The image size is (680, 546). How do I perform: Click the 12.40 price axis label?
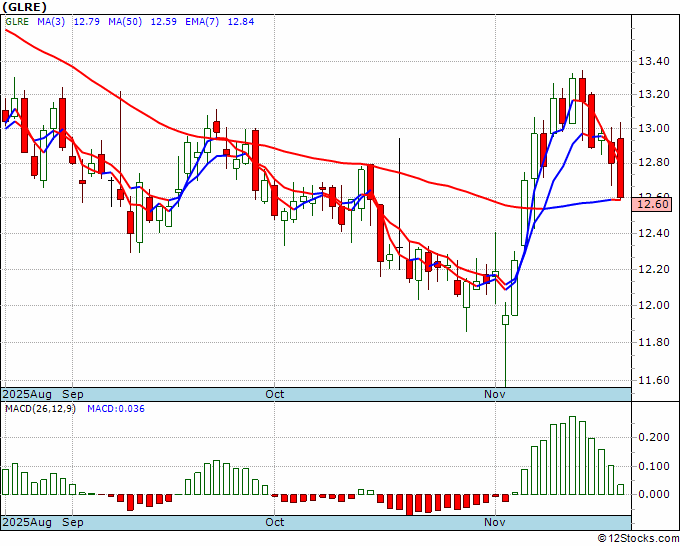click(x=654, y=233)
